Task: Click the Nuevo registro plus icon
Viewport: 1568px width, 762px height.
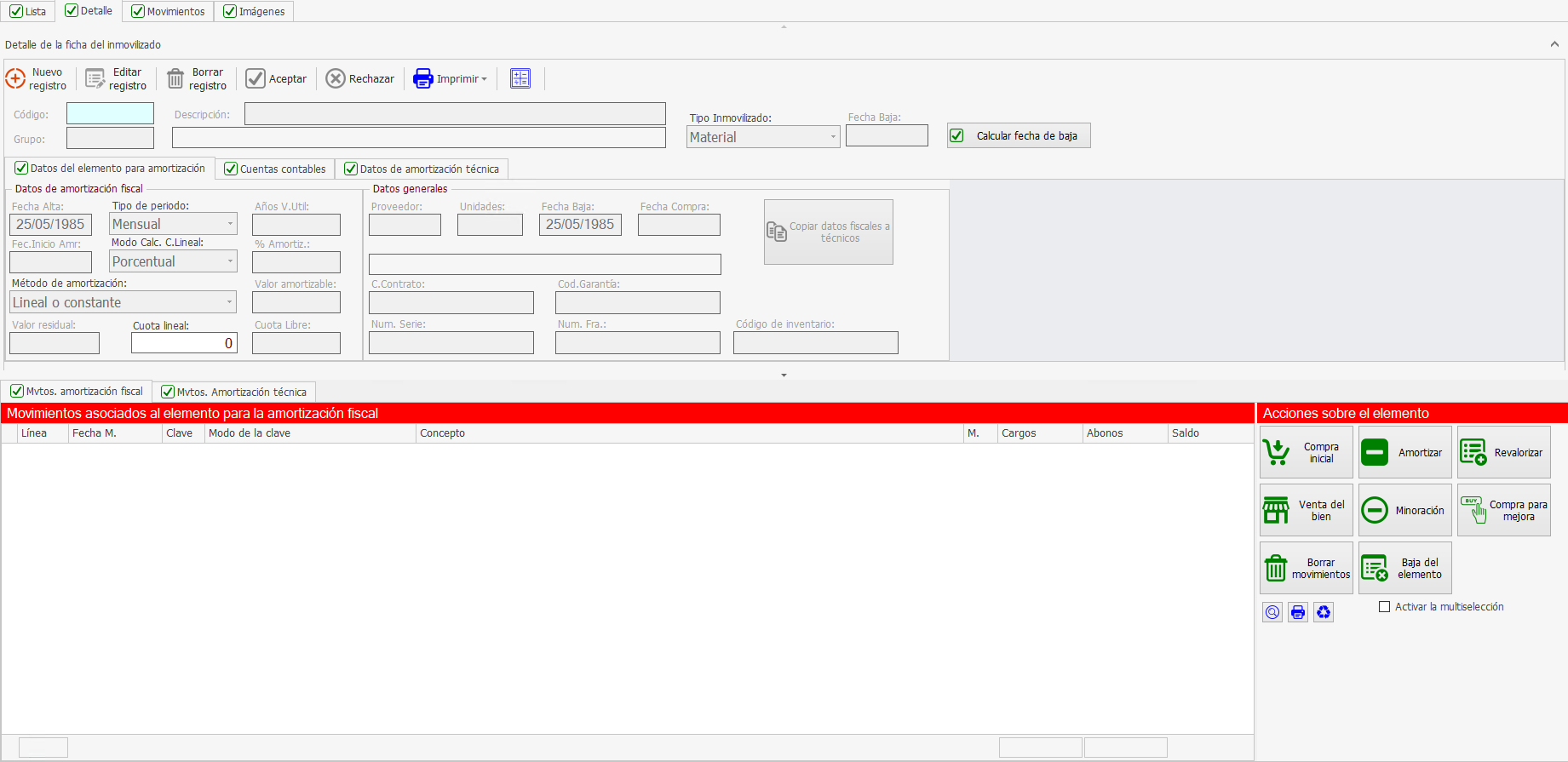Action: point(15,79)
